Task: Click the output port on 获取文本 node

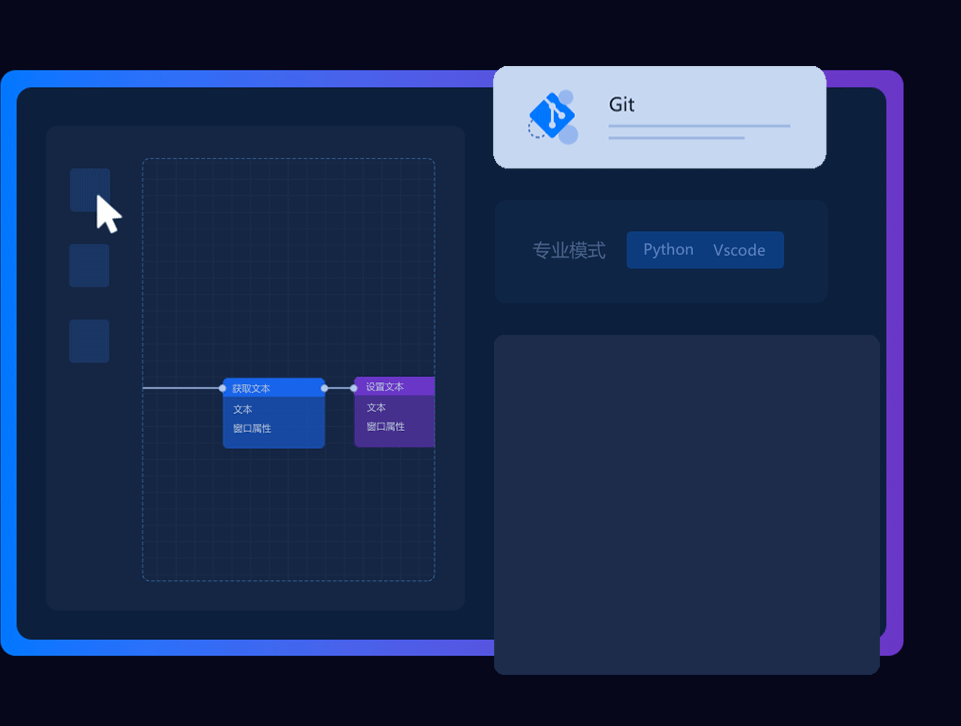Action: (x=324, y=388)
